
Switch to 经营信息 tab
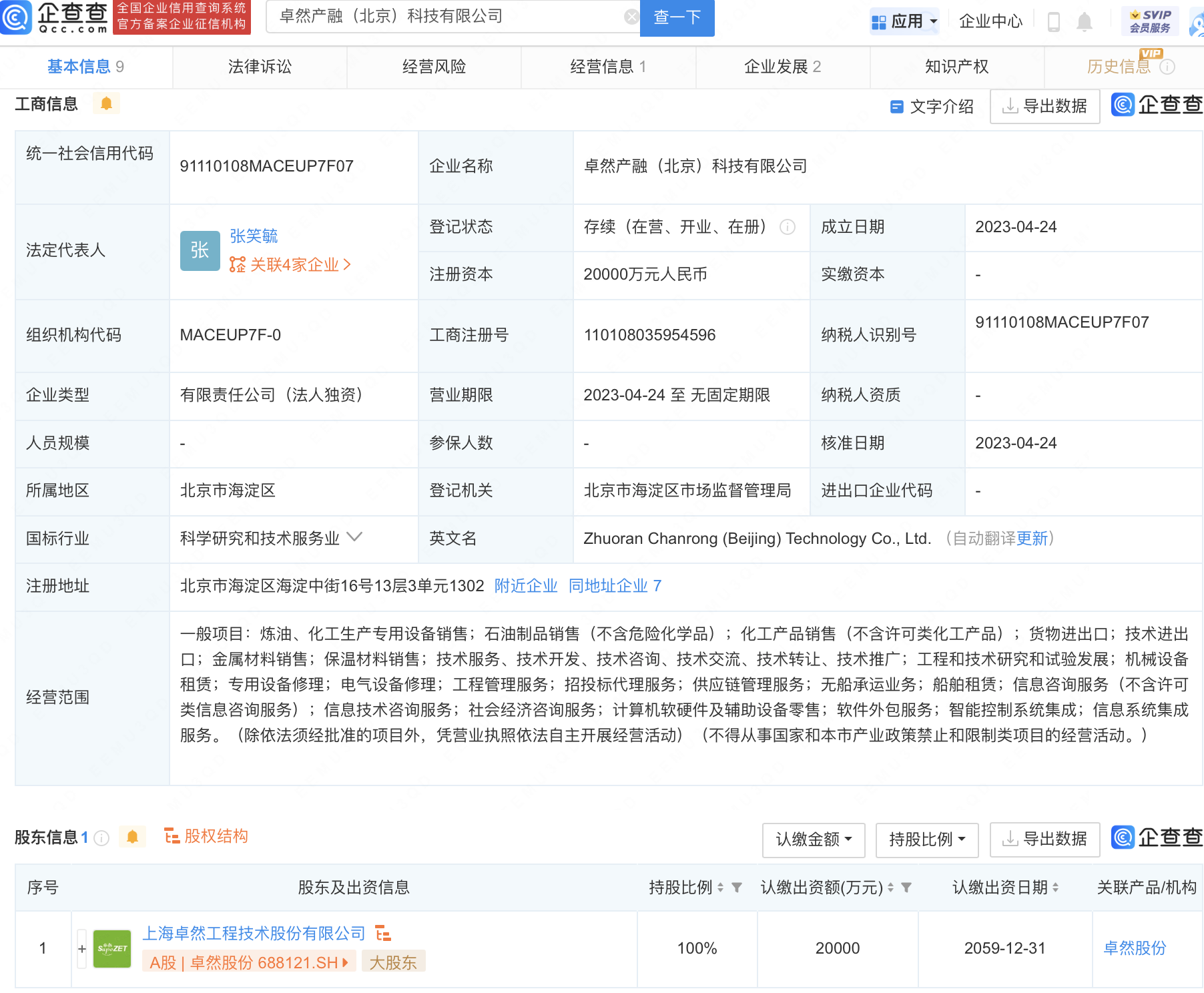(608, 67)
